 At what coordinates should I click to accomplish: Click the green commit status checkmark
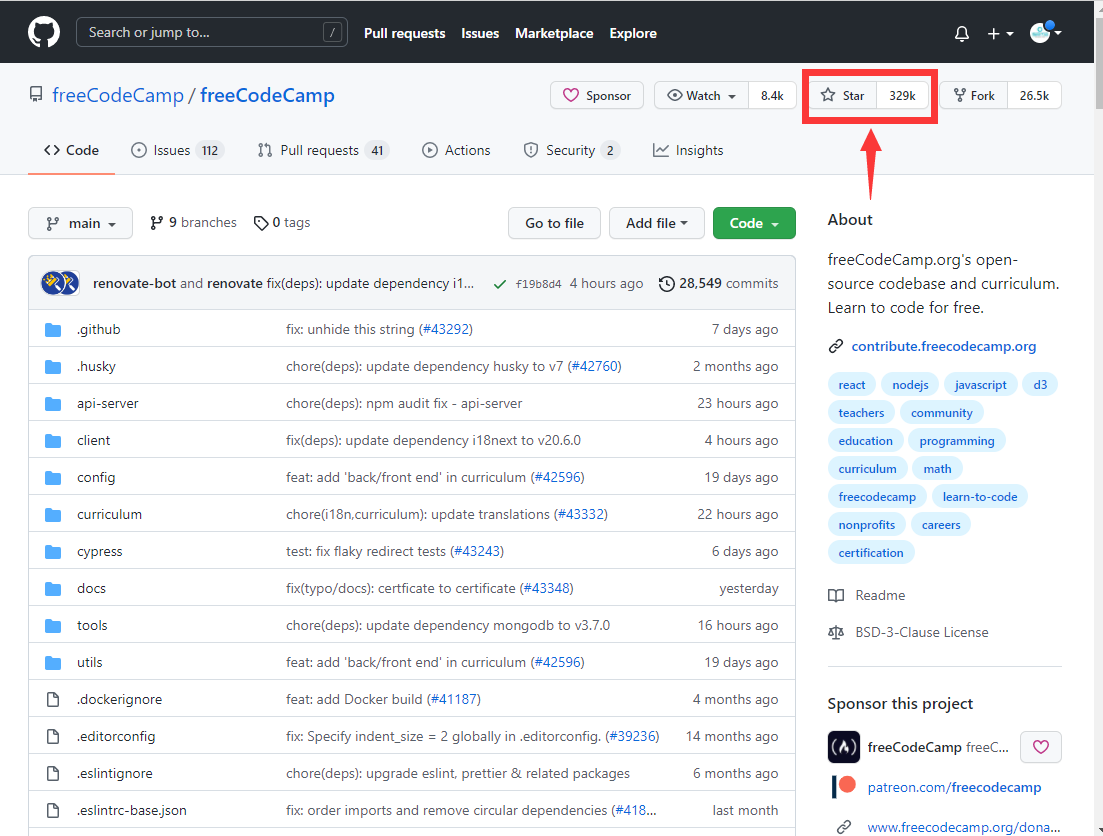click(499, 284)
